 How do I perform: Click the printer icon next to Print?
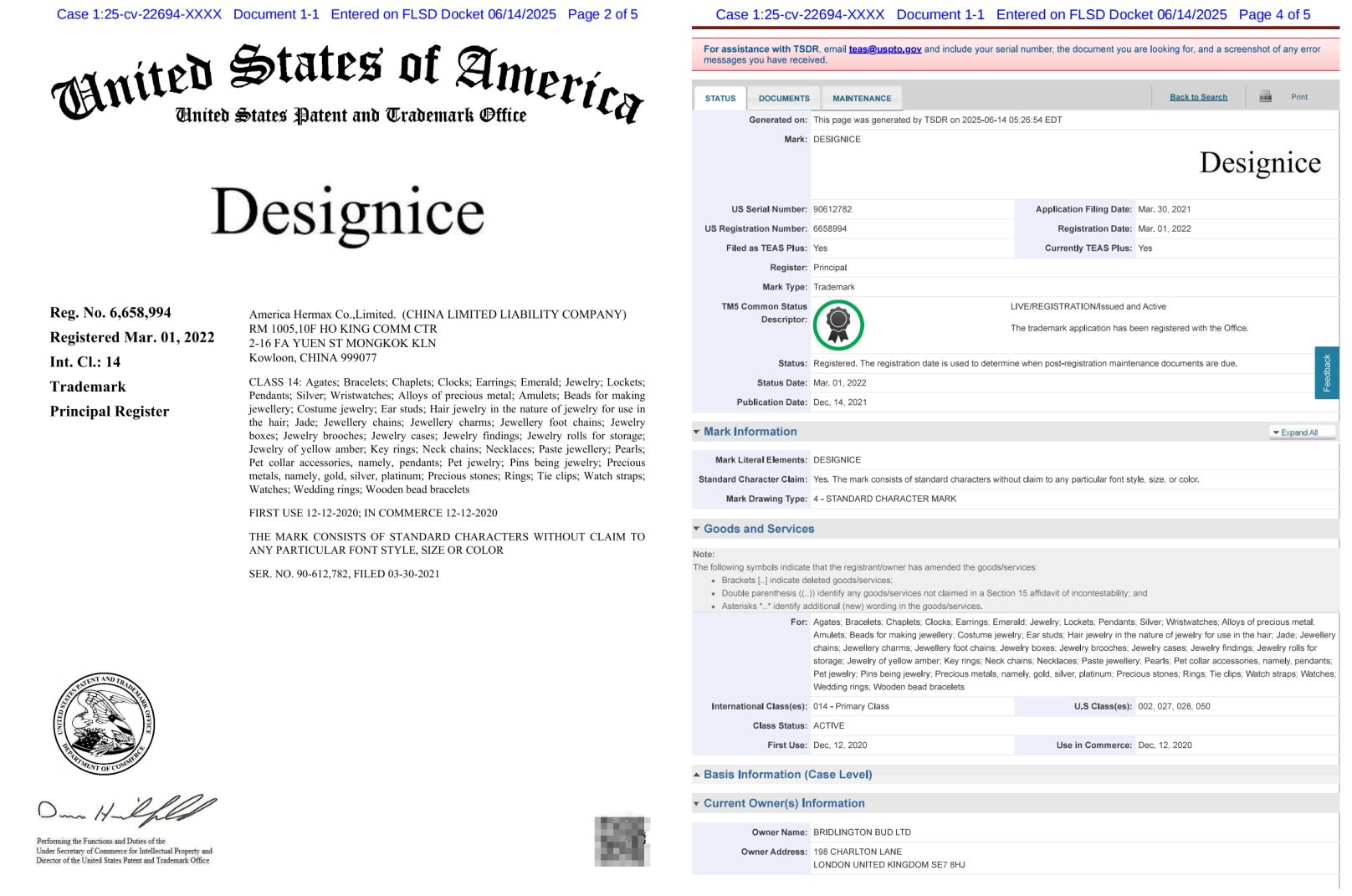[1265, 97]
